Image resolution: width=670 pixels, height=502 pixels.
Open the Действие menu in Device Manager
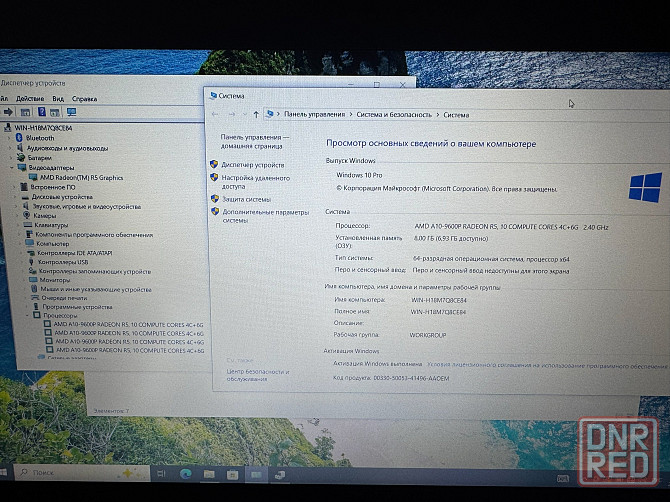pos(30,99)
